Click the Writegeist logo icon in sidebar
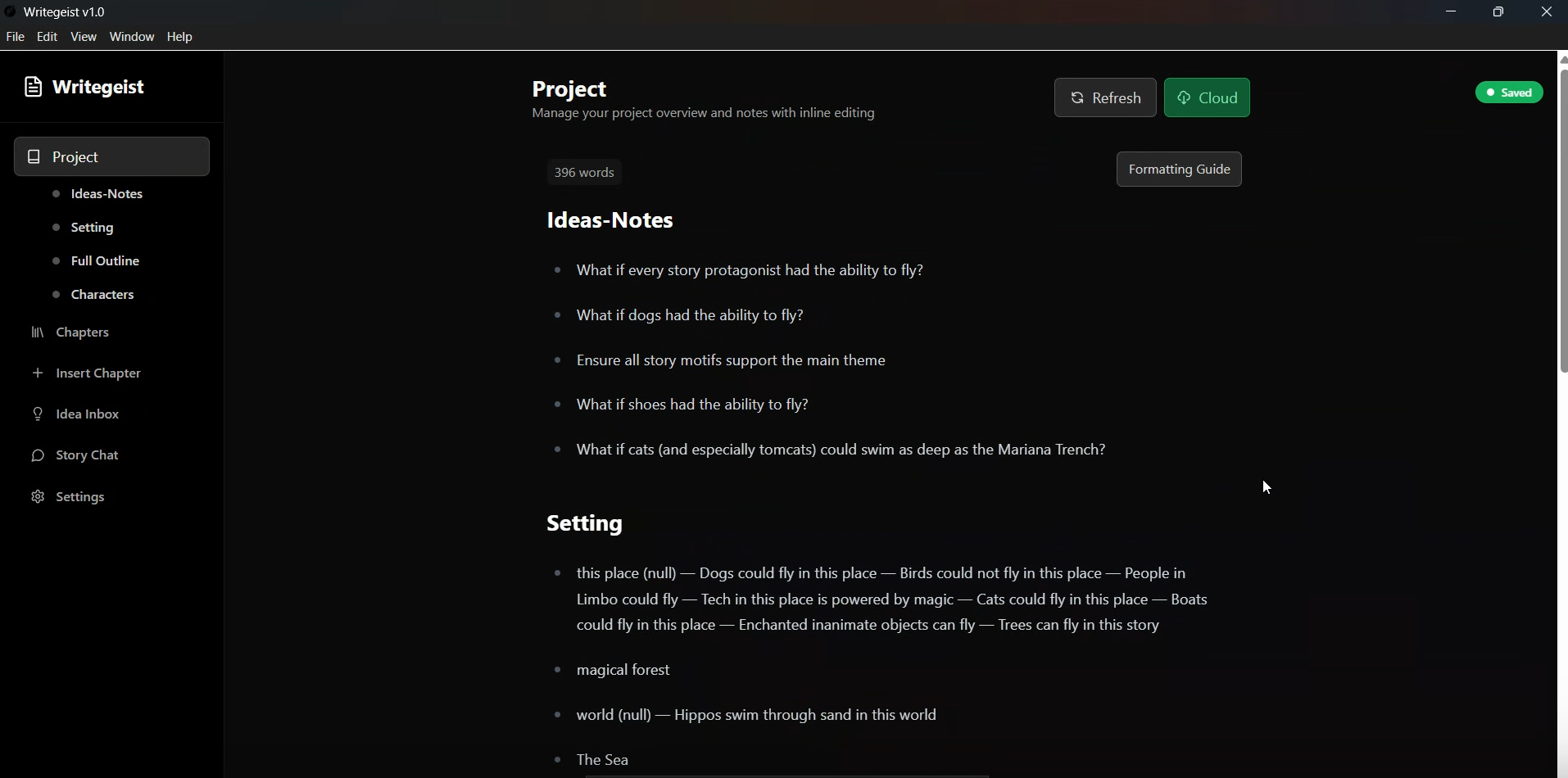Viewport: 1568px width, 778px height. point(33,88)
